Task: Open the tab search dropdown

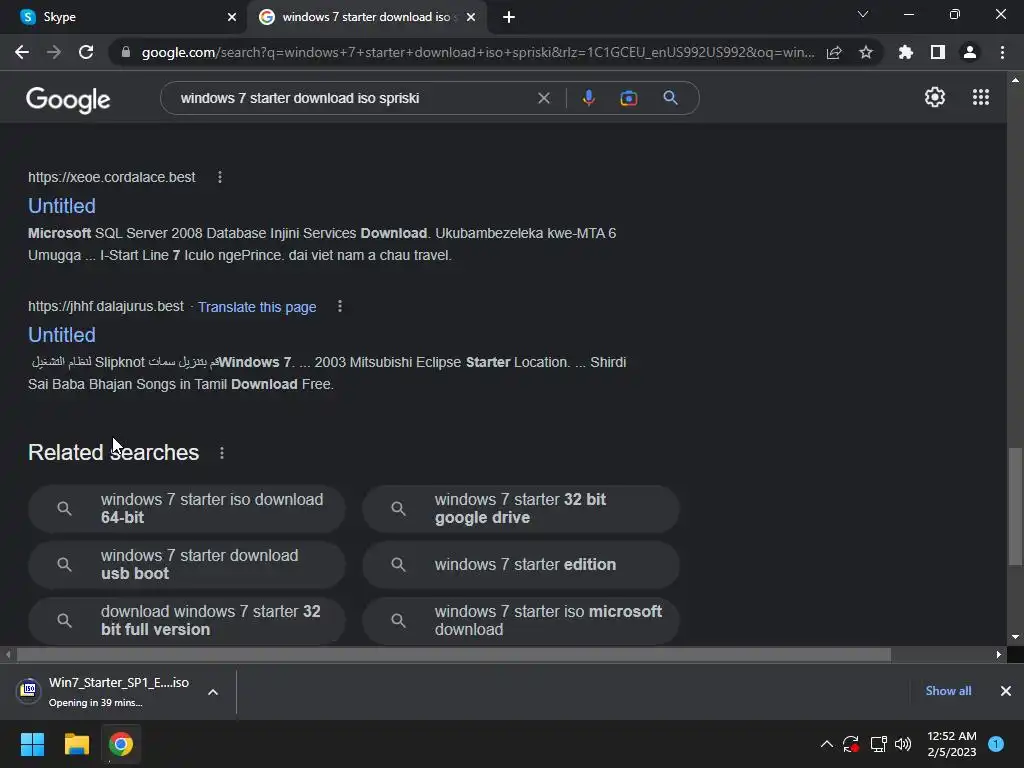Action: 863,14
